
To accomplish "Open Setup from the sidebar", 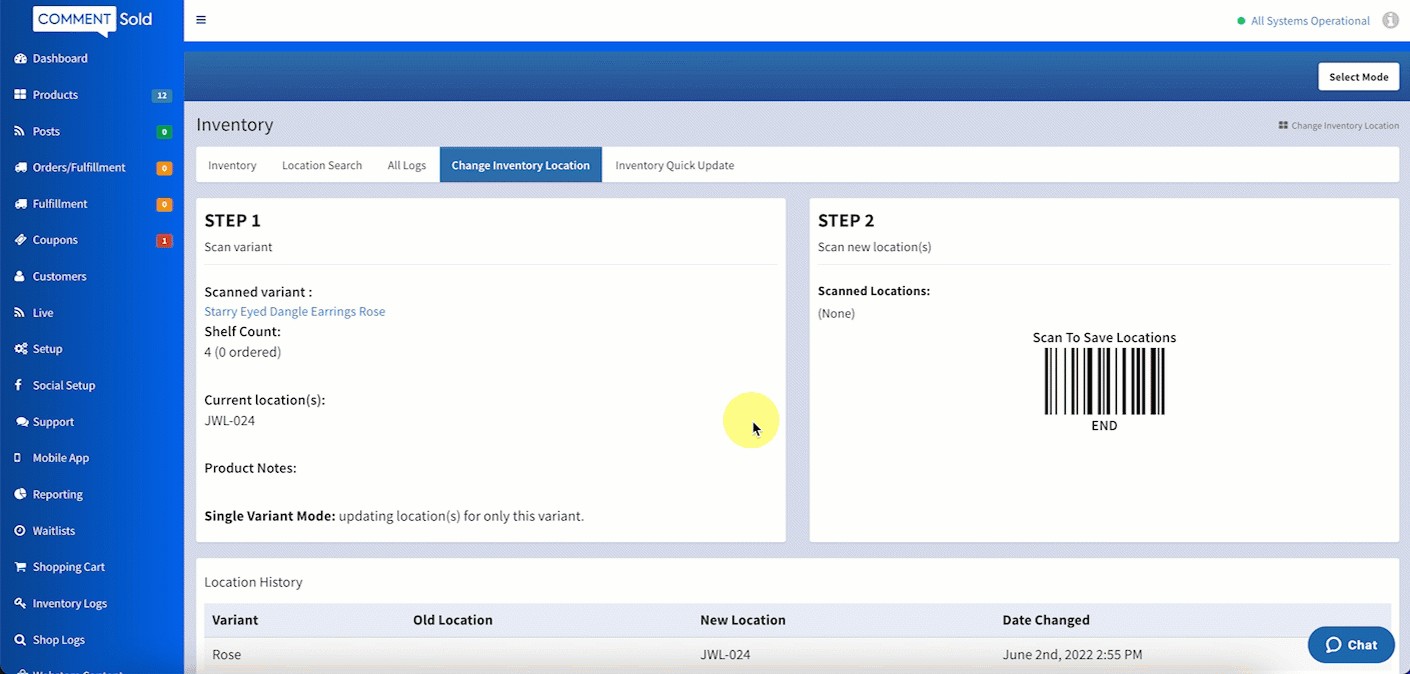I will click(x=45, y=348).
